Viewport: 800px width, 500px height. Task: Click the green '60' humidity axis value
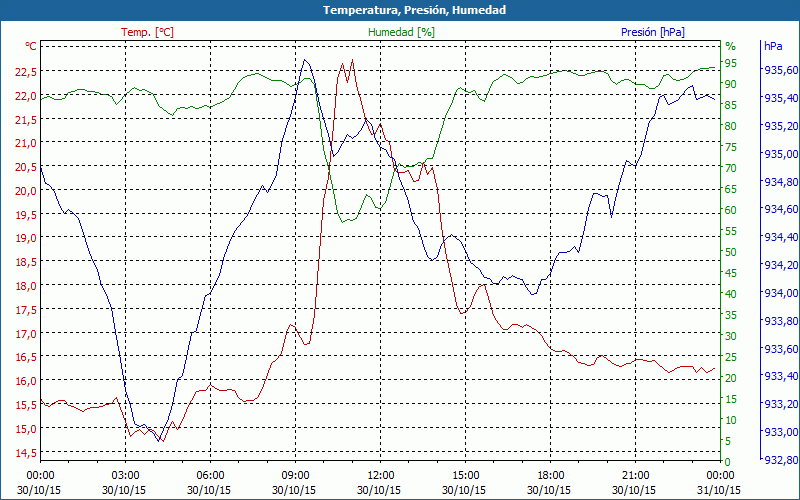[x=731, y=210]
